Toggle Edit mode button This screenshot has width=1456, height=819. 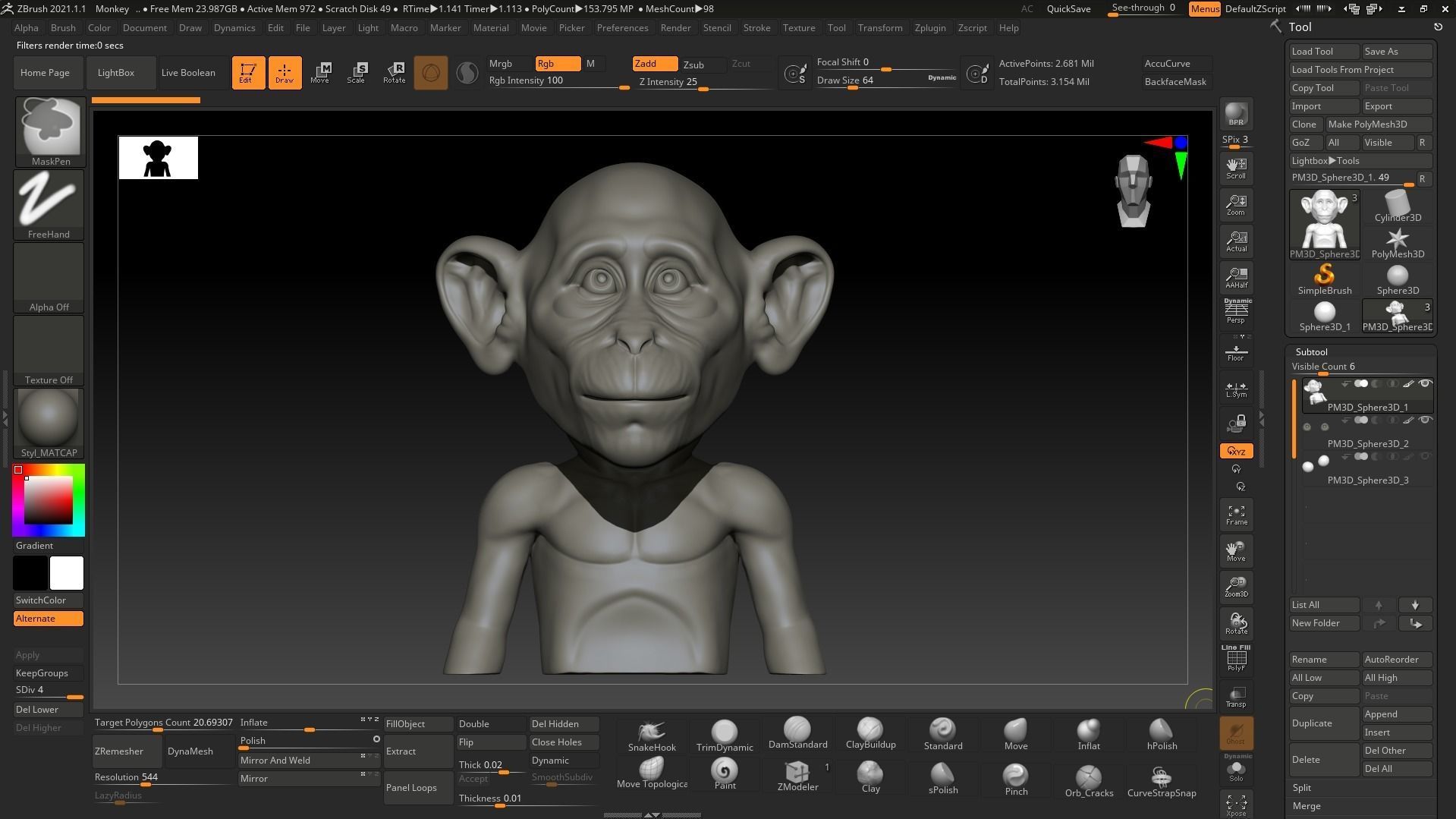248,73
